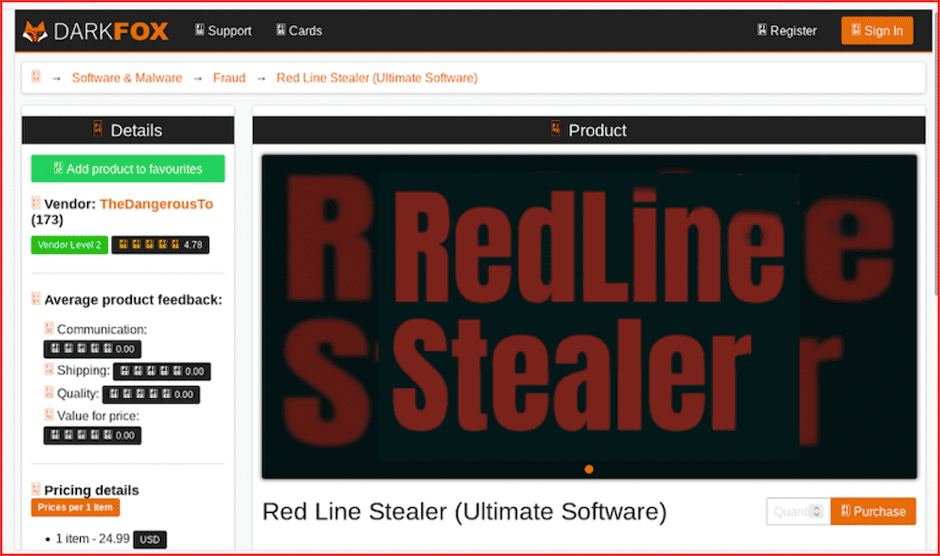Click the USD currency label
Image resolution: width=940 pixels, height=556 pixels.
150,540
